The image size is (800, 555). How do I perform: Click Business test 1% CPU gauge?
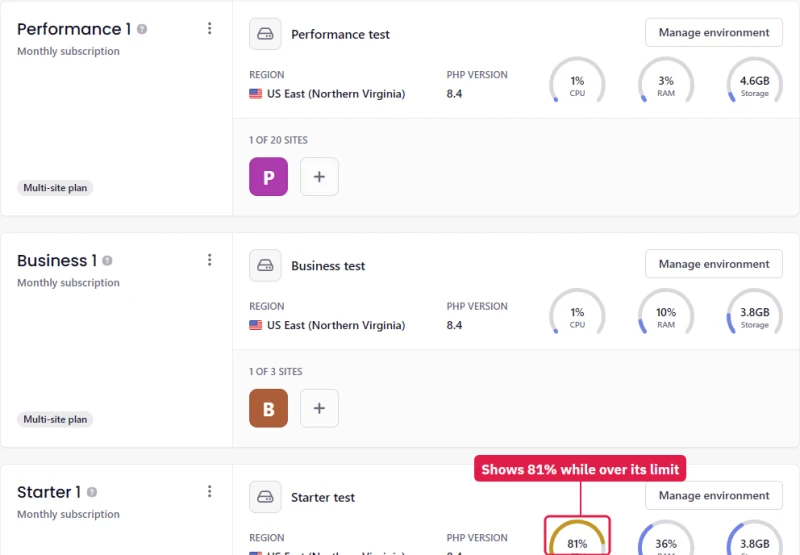(577, 313)
